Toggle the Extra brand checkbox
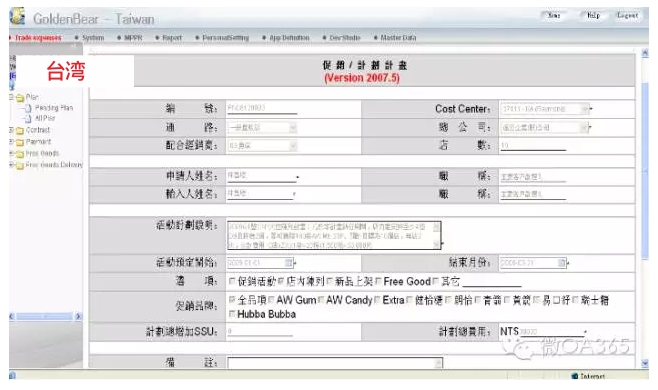 (x=377, y=300)
